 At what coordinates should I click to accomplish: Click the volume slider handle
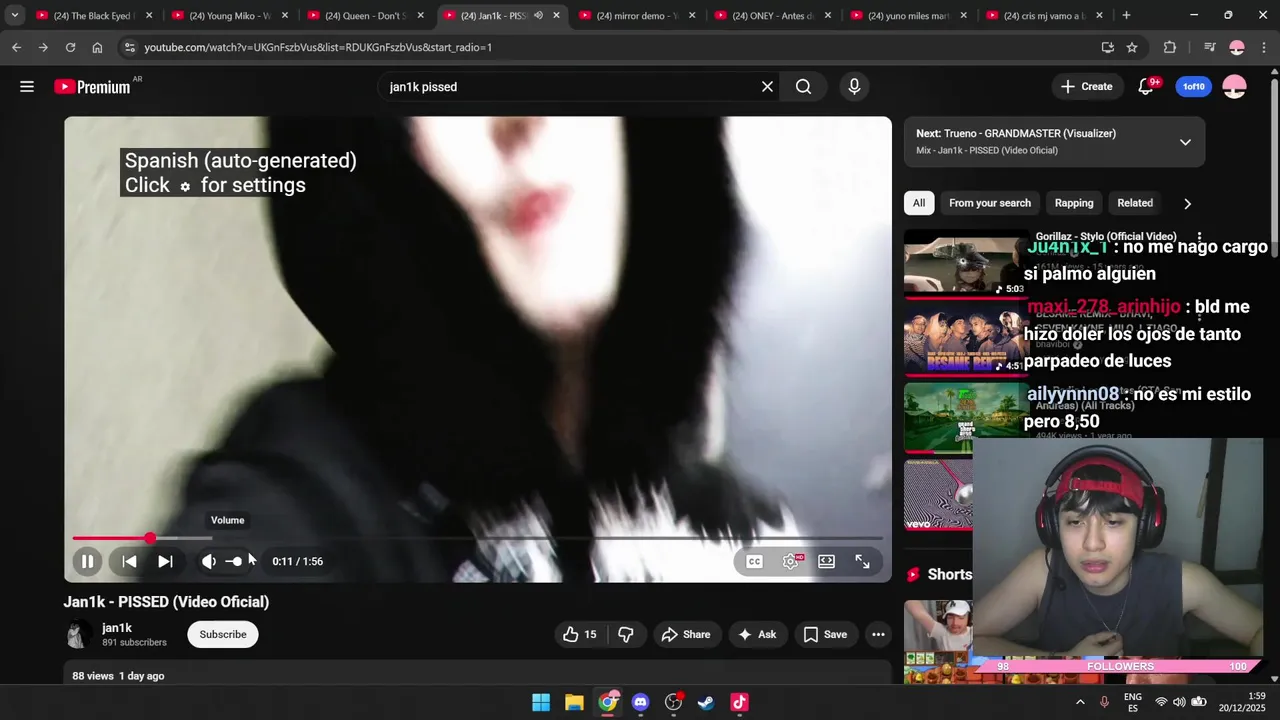tap(236, 562)
